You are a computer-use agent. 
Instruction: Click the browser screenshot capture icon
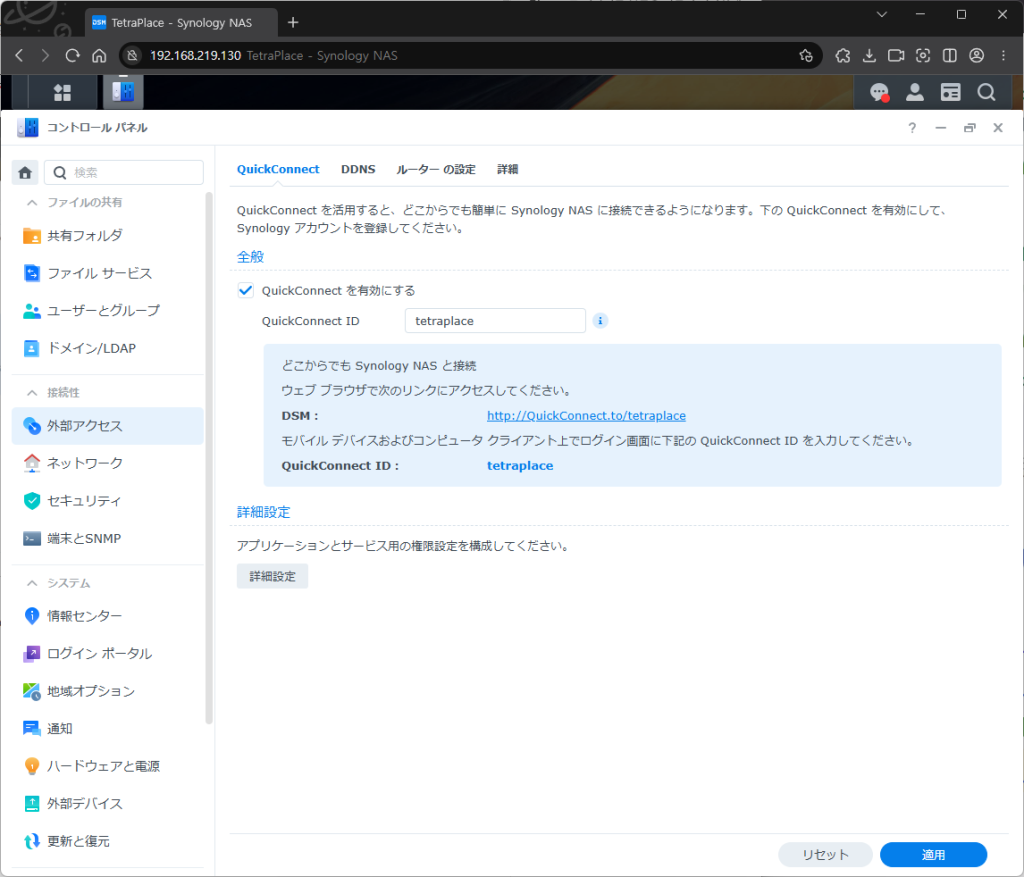point(923,56)
